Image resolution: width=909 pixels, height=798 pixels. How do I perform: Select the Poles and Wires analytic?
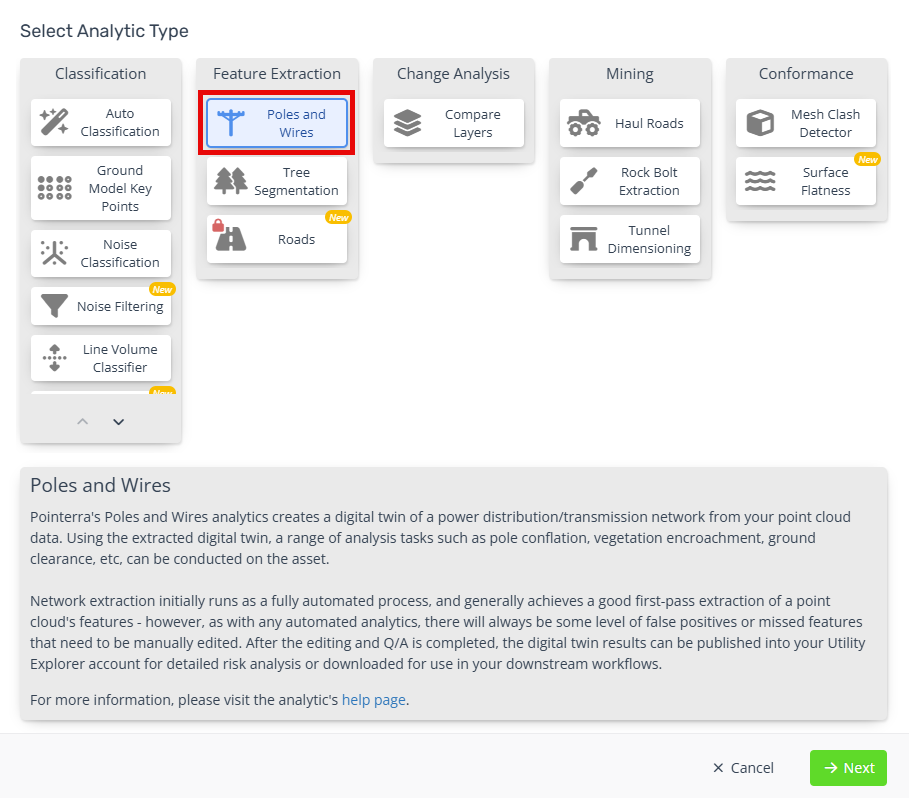tap(277, 123)
